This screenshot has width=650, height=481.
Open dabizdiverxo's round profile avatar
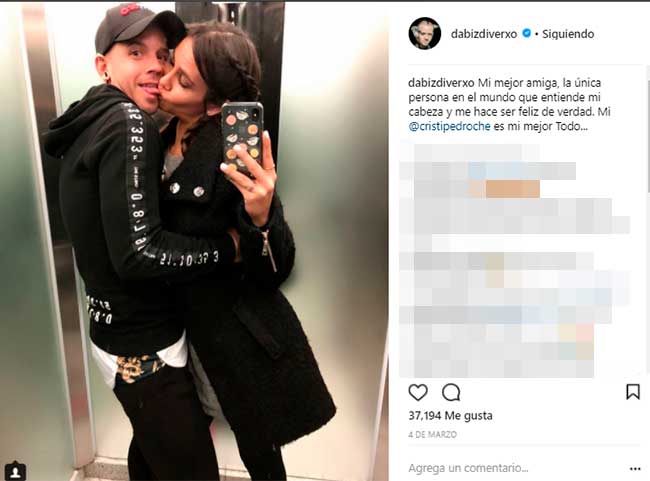pos(424,33)
